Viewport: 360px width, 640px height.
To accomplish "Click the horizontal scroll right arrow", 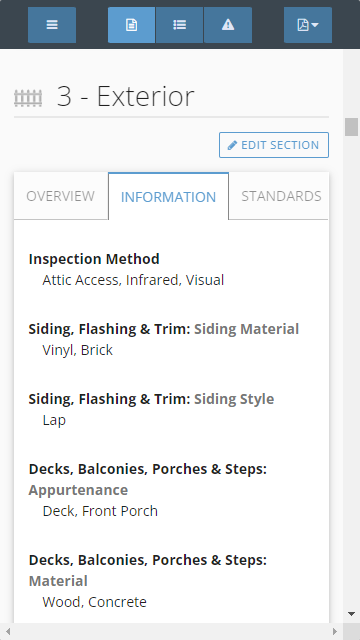I will [335, 632].
